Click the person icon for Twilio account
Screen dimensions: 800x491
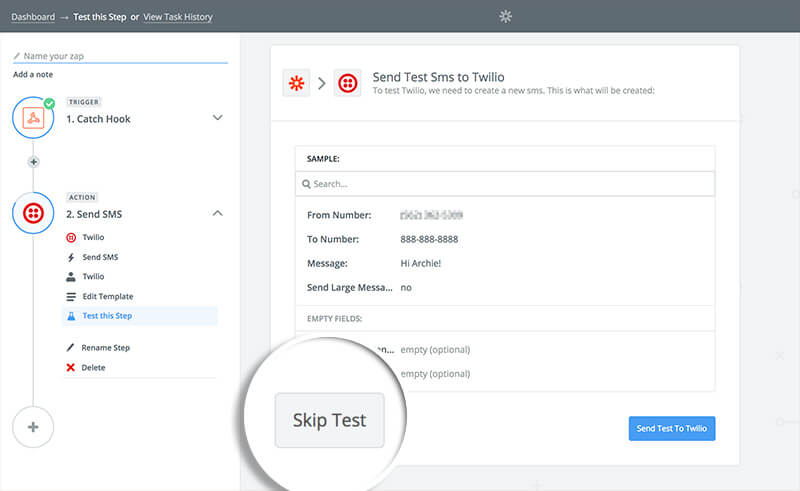71,277
